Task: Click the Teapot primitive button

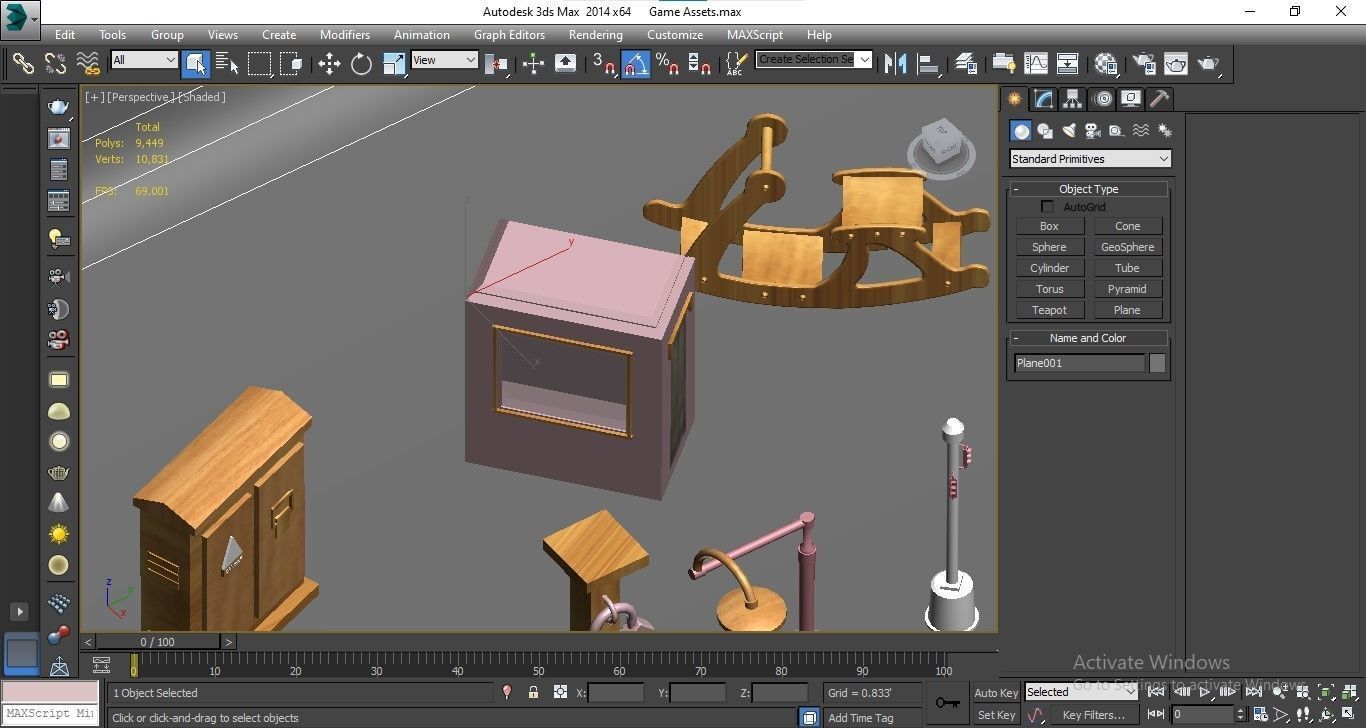Action: tap(1049, 310)
